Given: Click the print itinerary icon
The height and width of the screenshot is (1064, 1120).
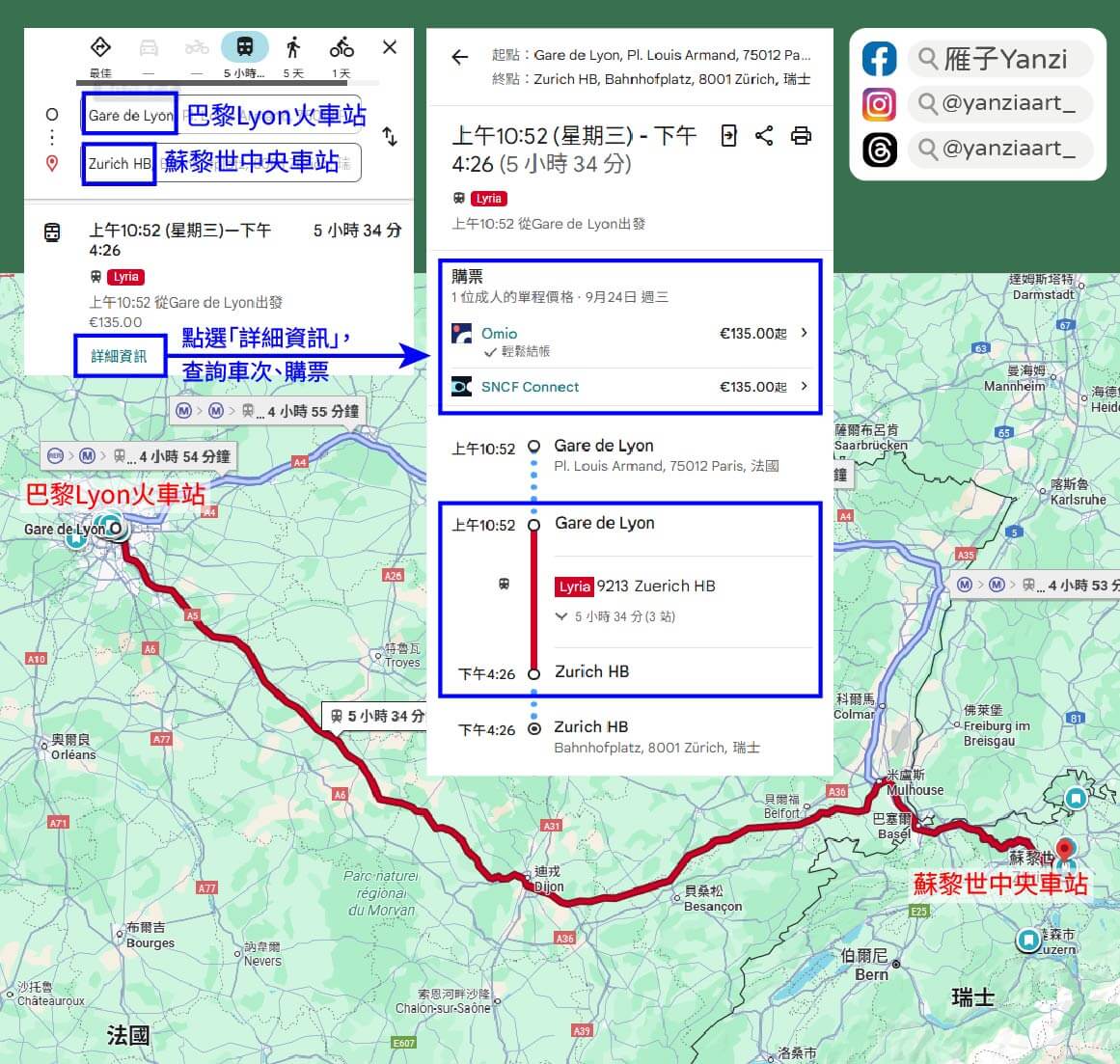Looking at the screenshot, I should click(x=802, y=136).
